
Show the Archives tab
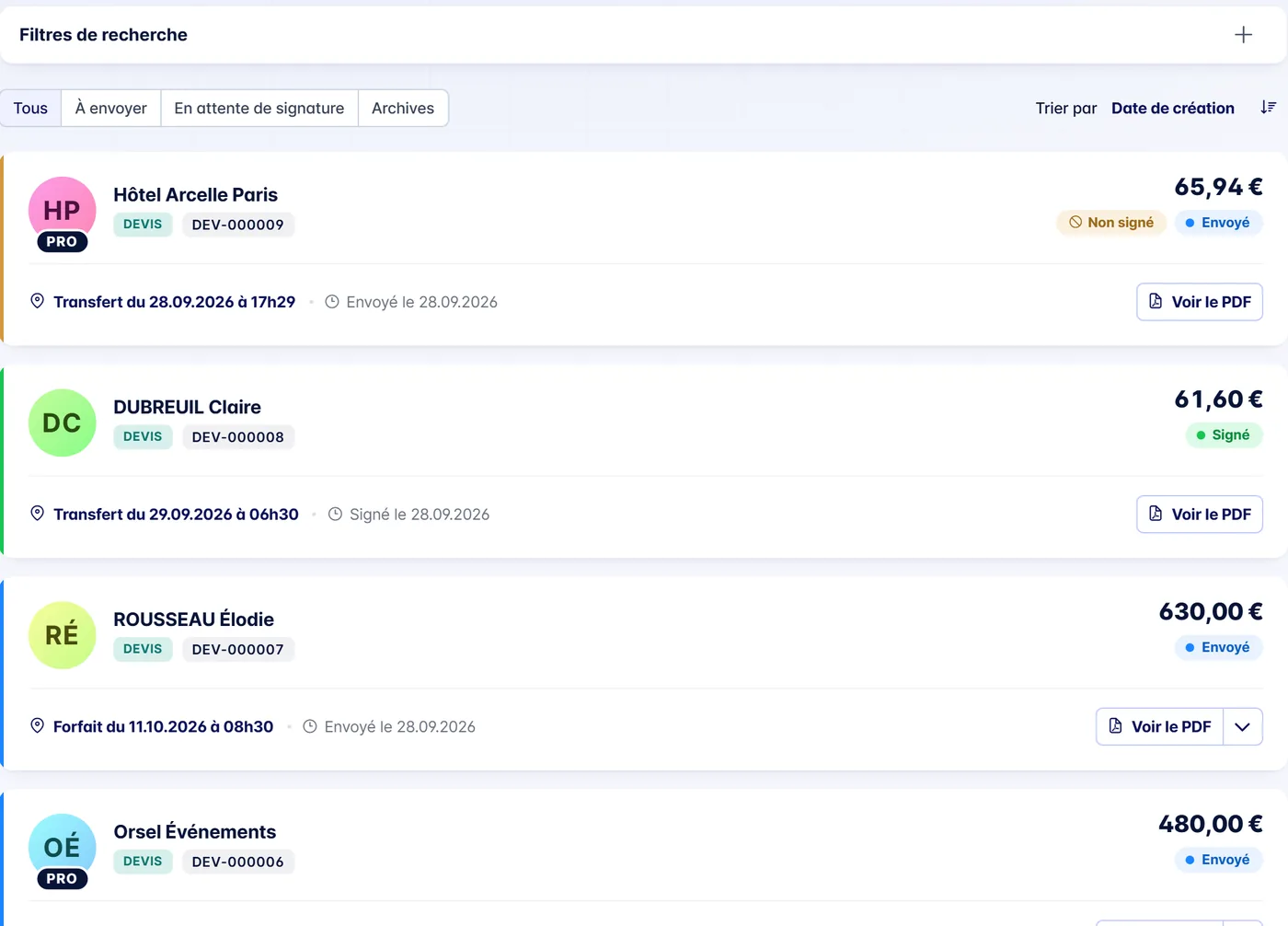(403, 108)
